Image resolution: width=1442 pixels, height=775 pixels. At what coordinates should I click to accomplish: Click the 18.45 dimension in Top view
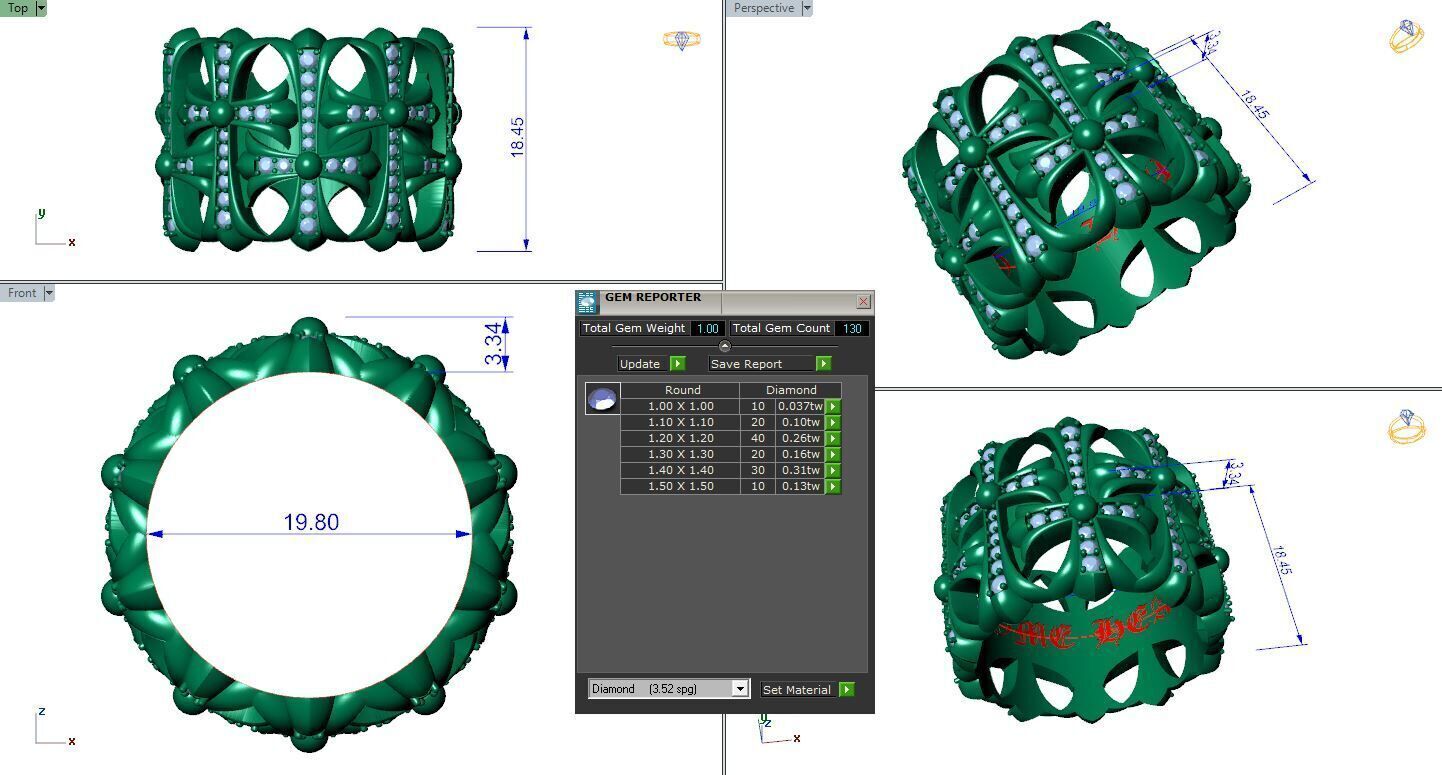tap(517, 138)
